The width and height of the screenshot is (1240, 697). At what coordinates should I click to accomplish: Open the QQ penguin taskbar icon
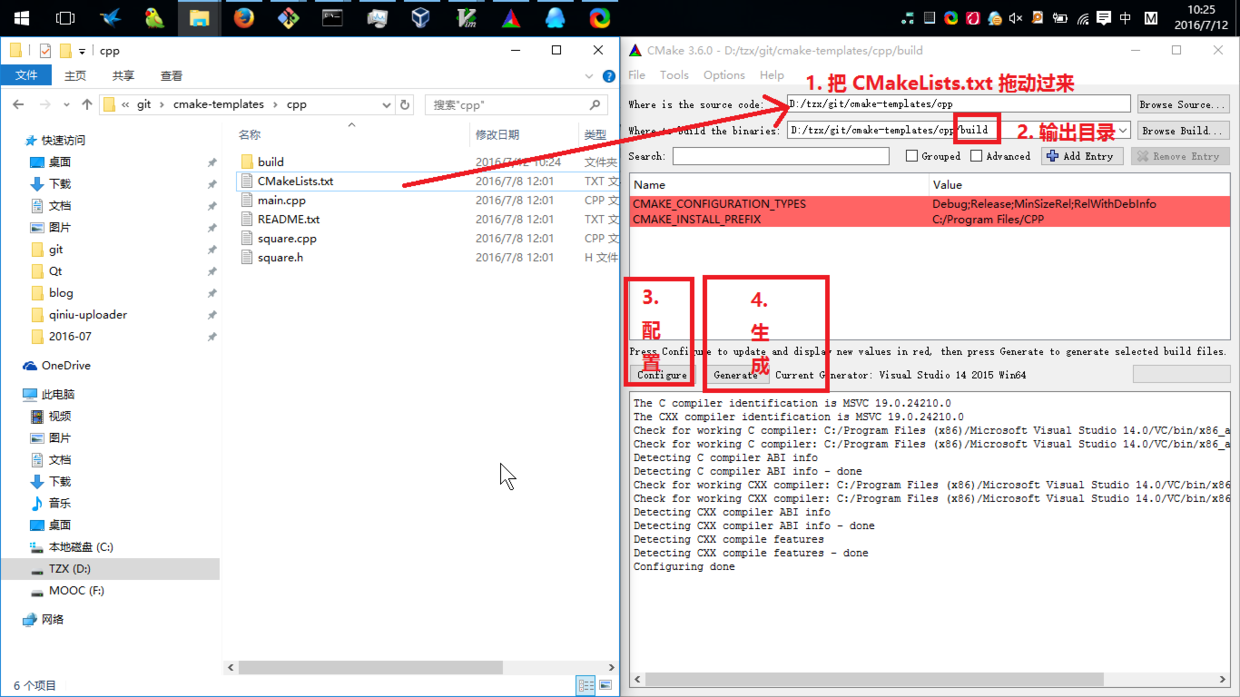point(555,18)
